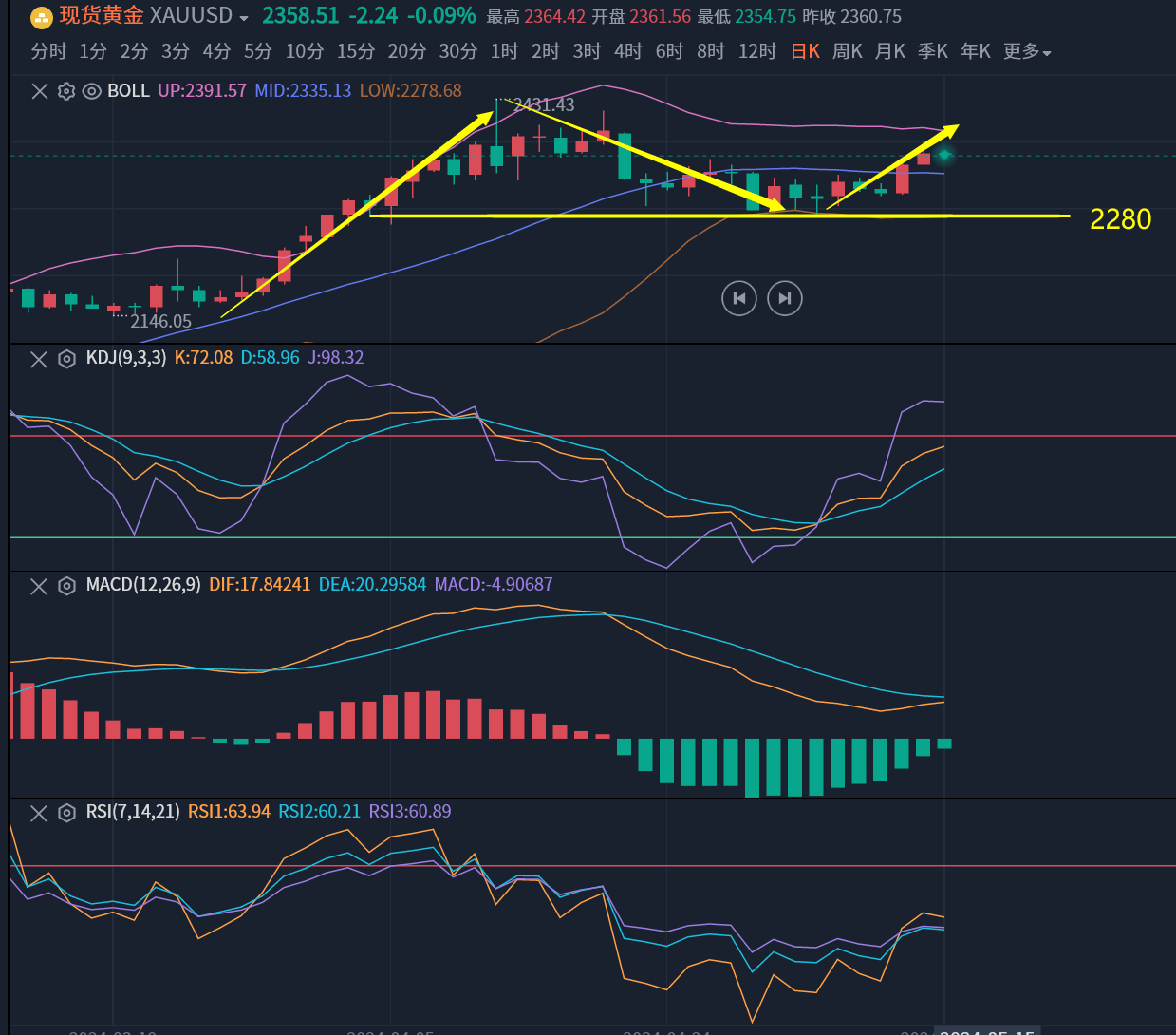The image size is (1176, 1035).
Task: Select the 15分 timeframe
Action: click(x=356, y=51)
